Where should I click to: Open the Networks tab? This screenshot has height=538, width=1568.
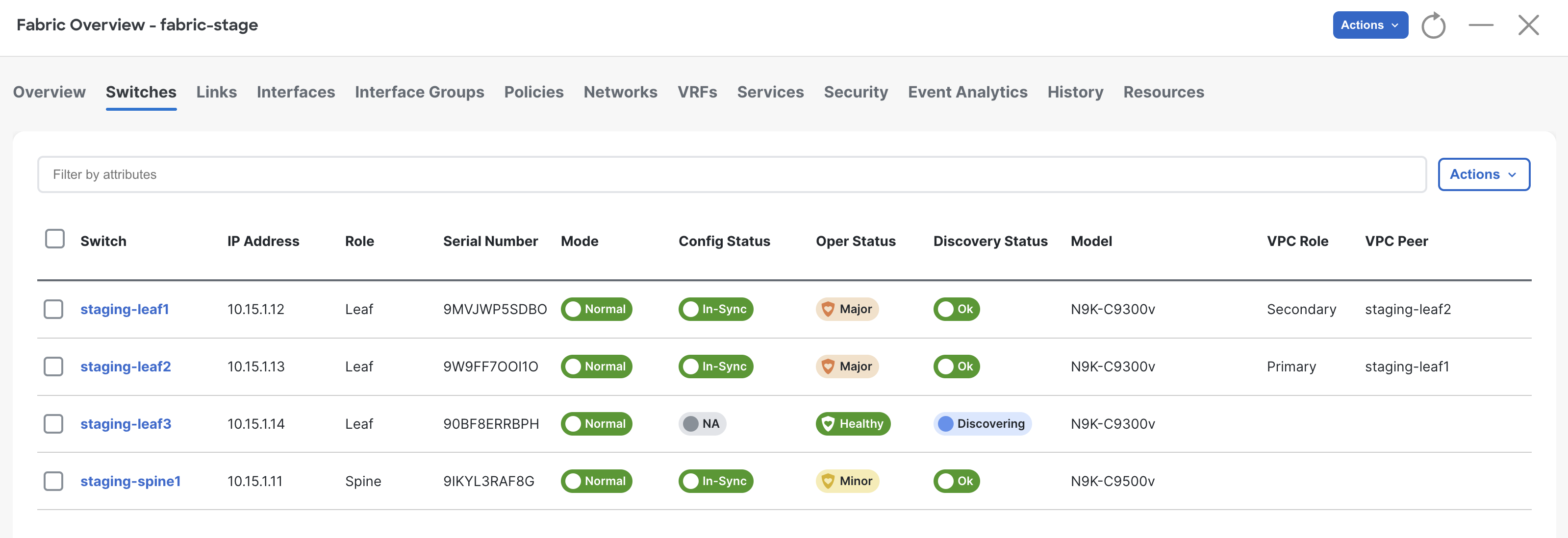620,92
